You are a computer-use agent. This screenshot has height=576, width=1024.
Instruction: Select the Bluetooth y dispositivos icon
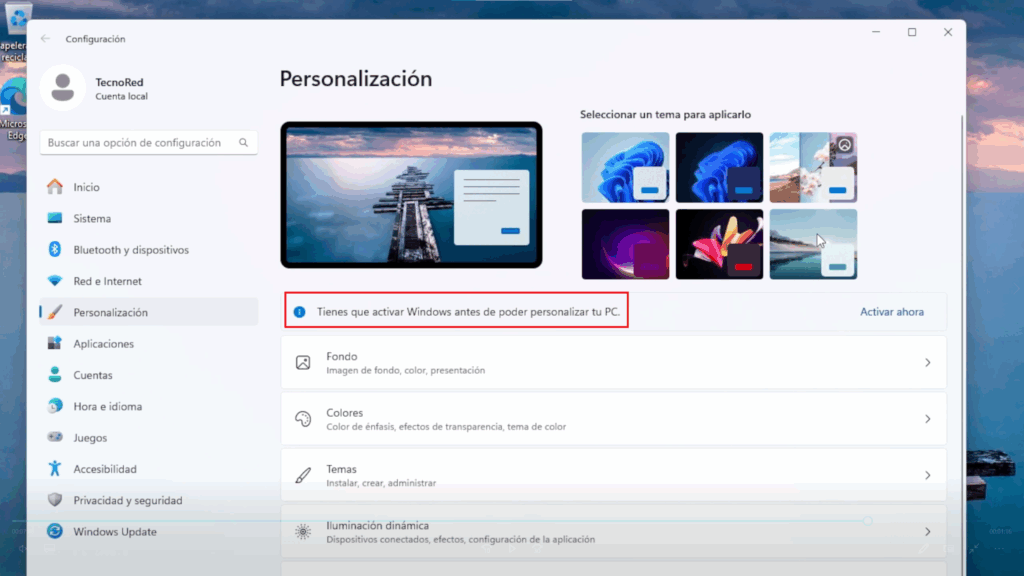(55, 249)
